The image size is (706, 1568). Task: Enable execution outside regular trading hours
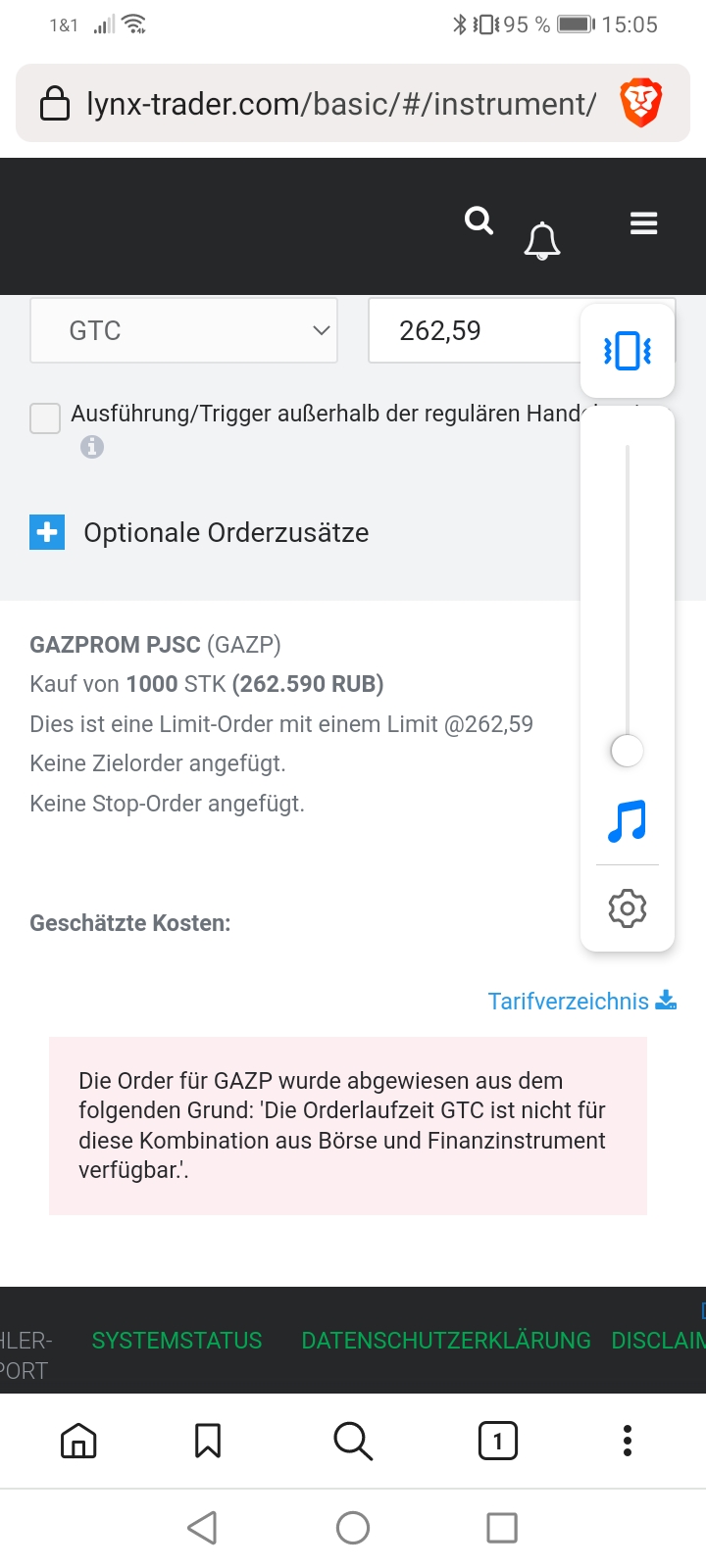[45, 418]
